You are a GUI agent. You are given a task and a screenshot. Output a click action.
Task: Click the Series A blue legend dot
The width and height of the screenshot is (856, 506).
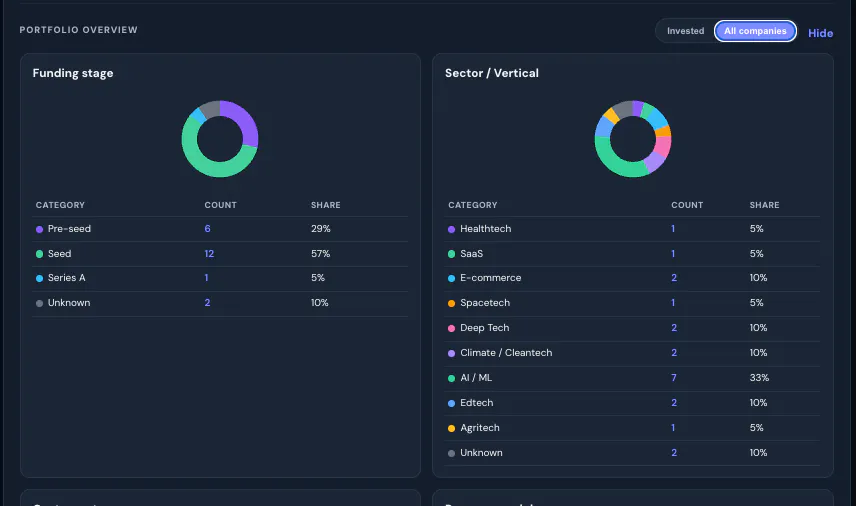coord(39,278)
